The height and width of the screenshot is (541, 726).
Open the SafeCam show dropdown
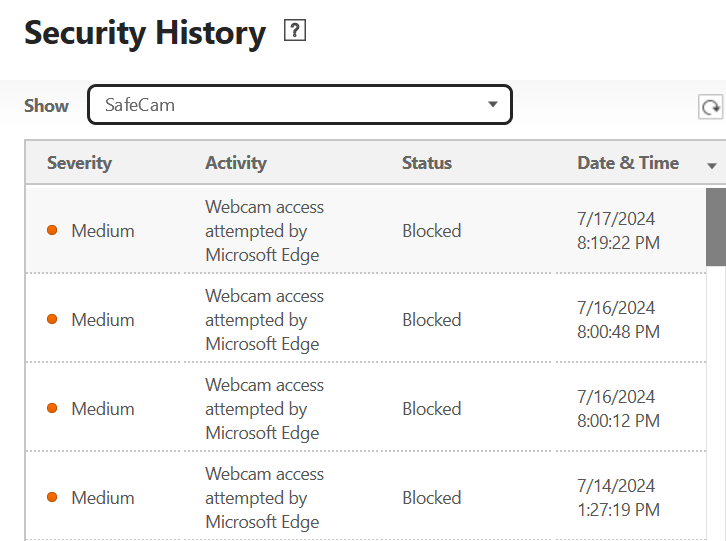[299, 105]
